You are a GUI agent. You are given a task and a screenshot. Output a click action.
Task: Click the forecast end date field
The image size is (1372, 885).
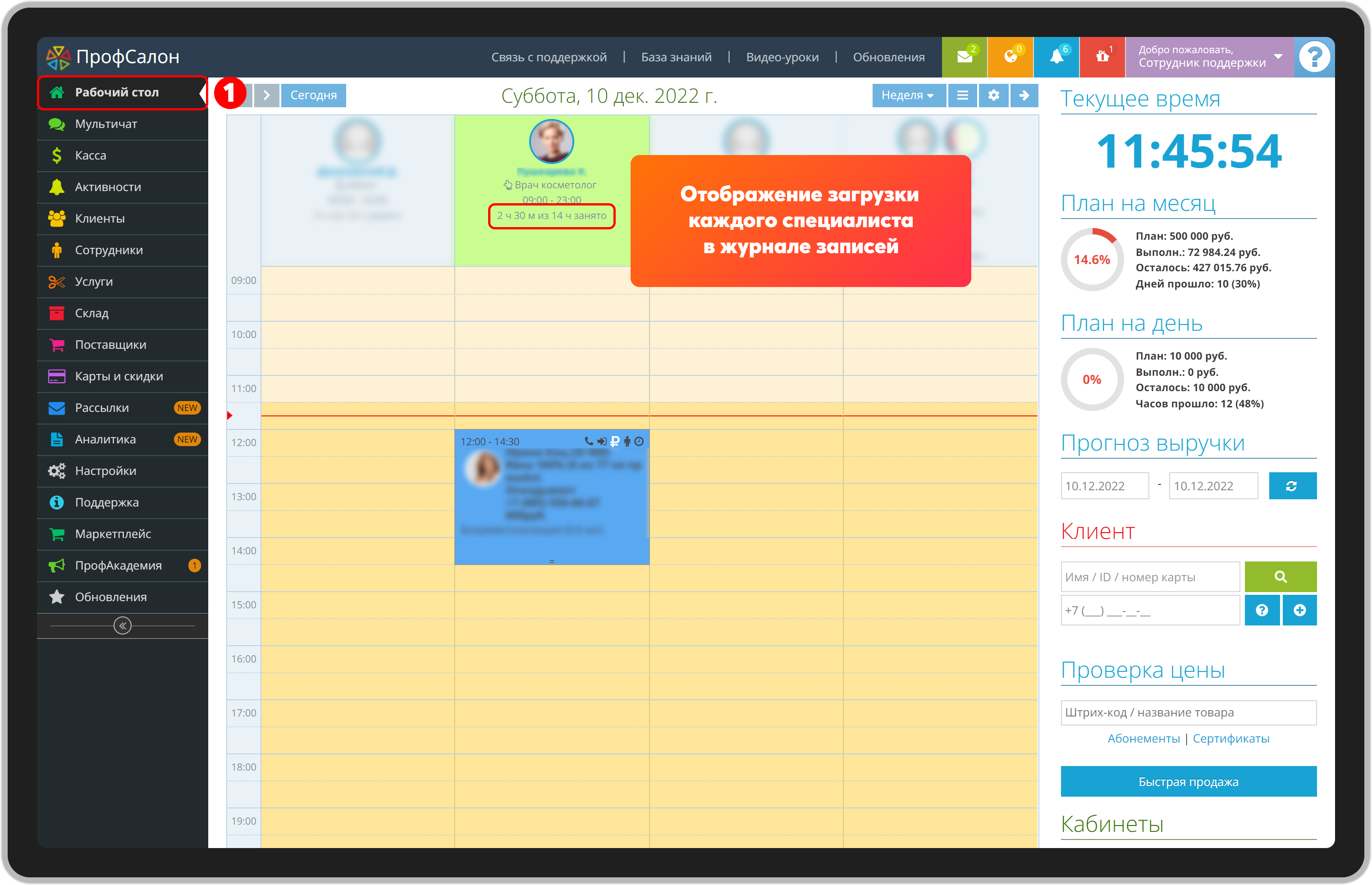(x=1213, y=487)
